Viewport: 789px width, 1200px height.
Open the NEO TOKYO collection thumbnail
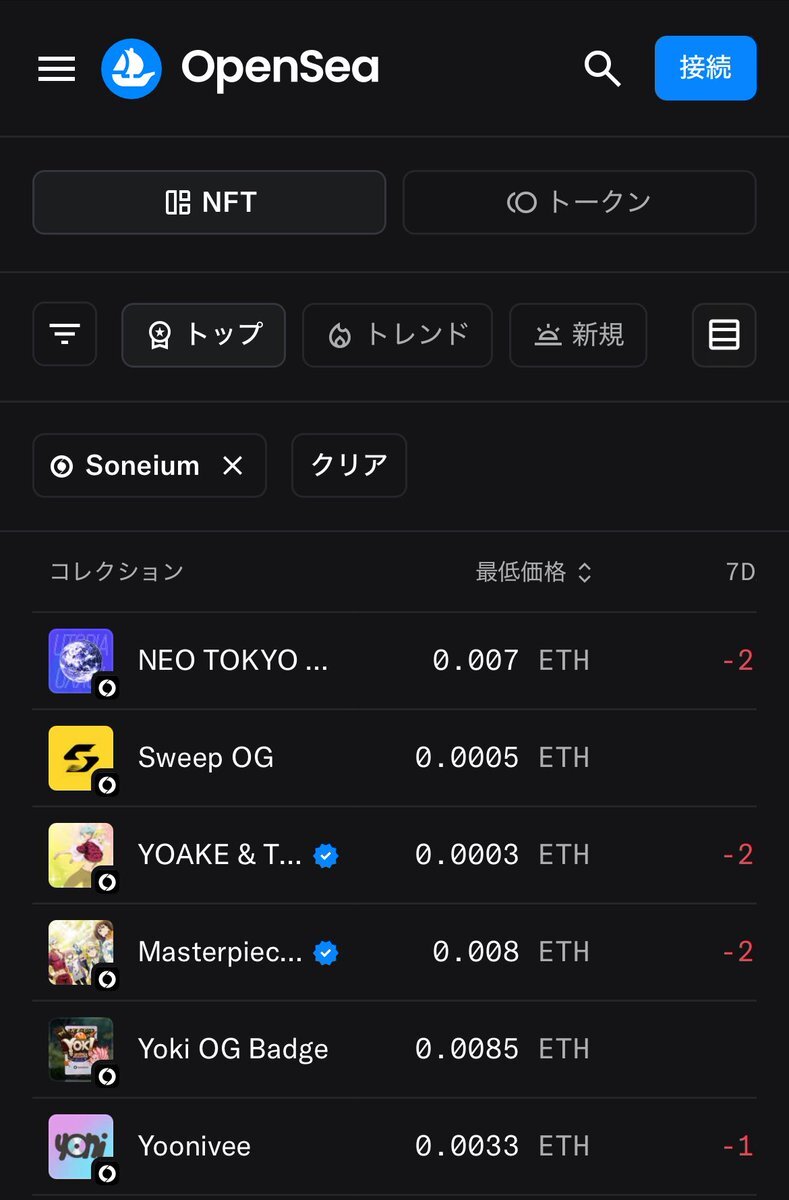(x=81, y=661)
